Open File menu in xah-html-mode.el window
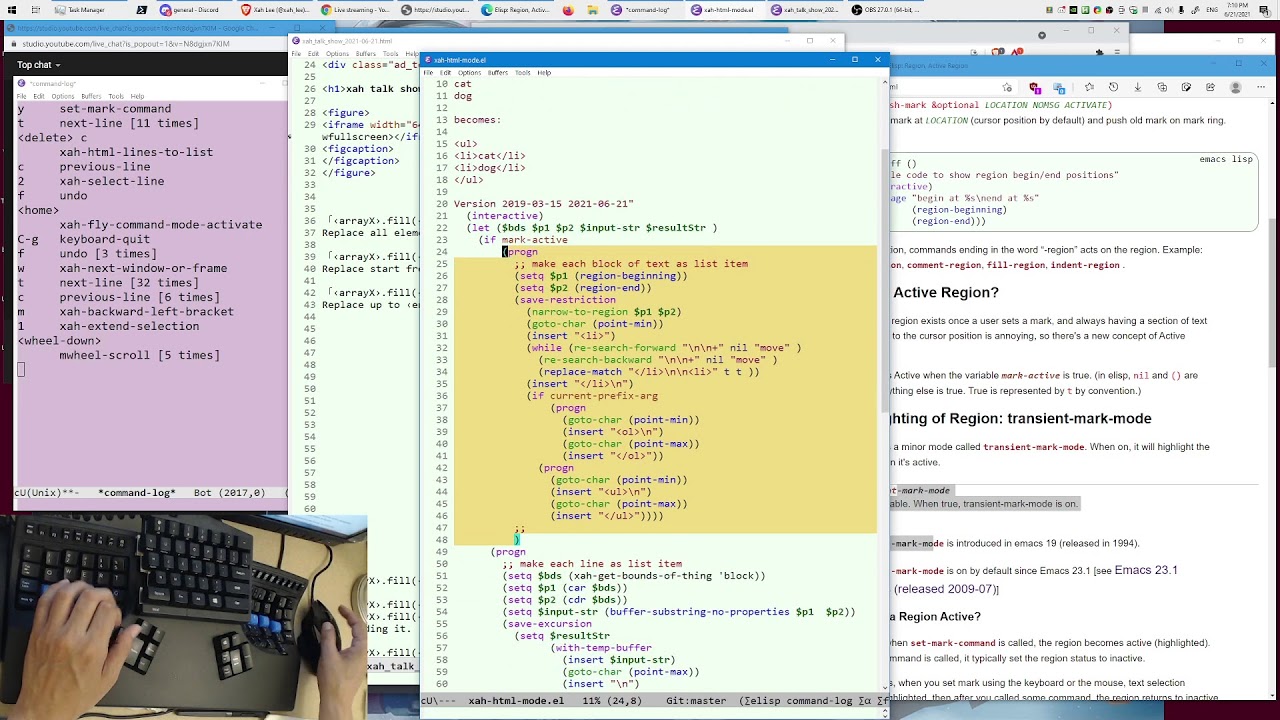The width and height of the screenshot is (1280, 720). click(428, 73)
